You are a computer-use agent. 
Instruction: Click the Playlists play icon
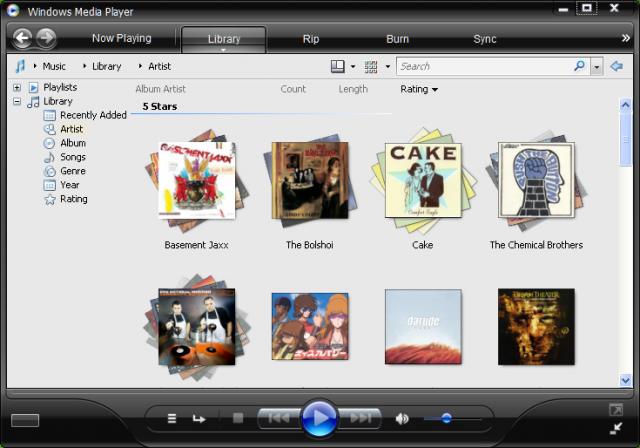pyautogui.click(x=33, y=87)
